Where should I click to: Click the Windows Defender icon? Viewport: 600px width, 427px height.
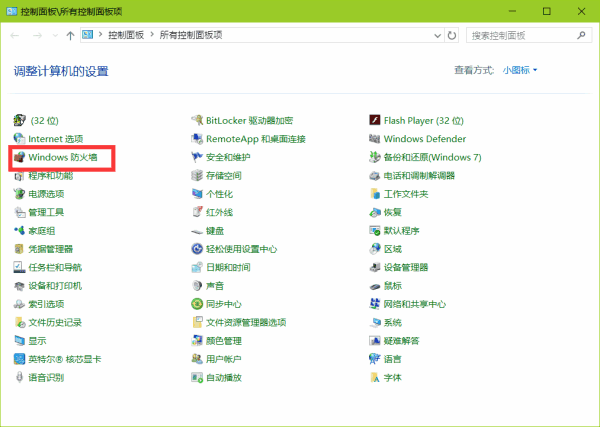[x=375, y=139]
